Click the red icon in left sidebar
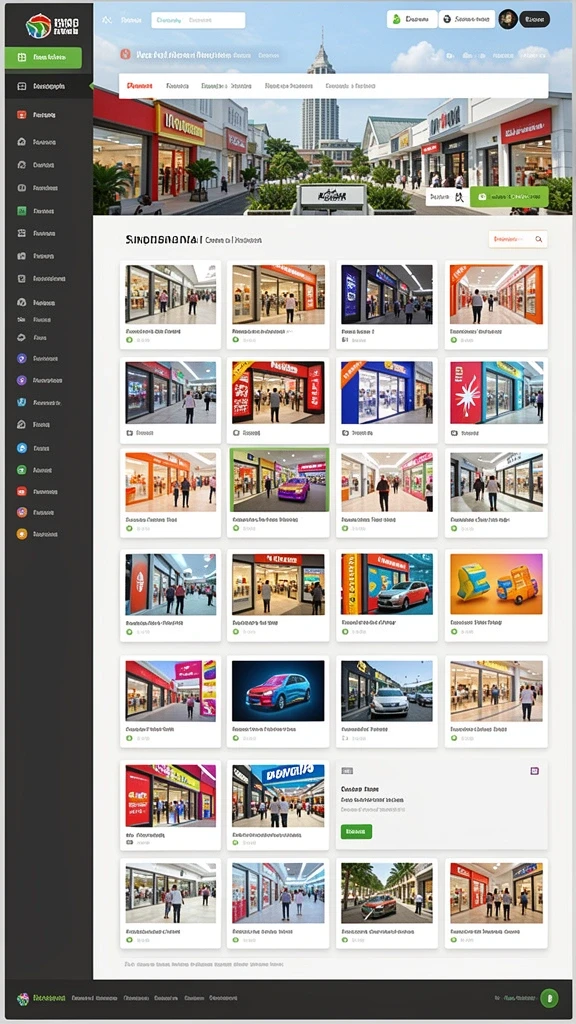Image resolution: width=576 pixels, height=1024 pixels. (22, 115)
